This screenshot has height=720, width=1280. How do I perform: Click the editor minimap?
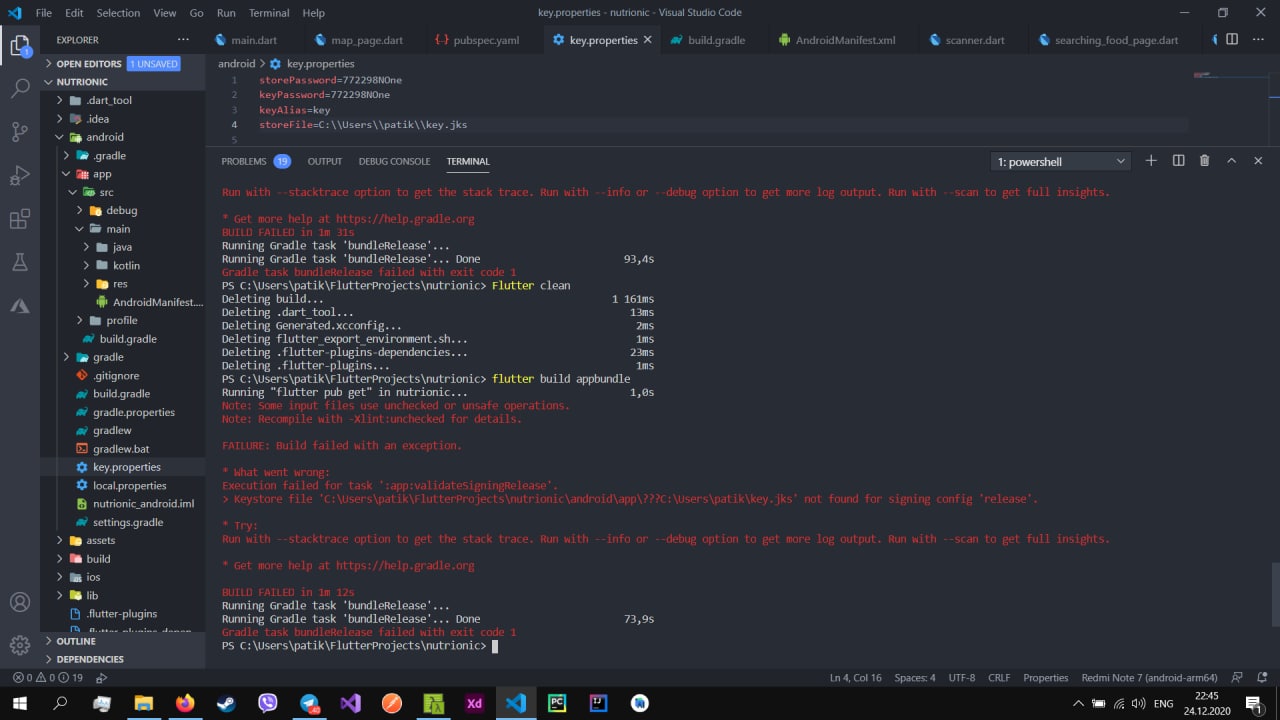click(x=1230, y=76)
